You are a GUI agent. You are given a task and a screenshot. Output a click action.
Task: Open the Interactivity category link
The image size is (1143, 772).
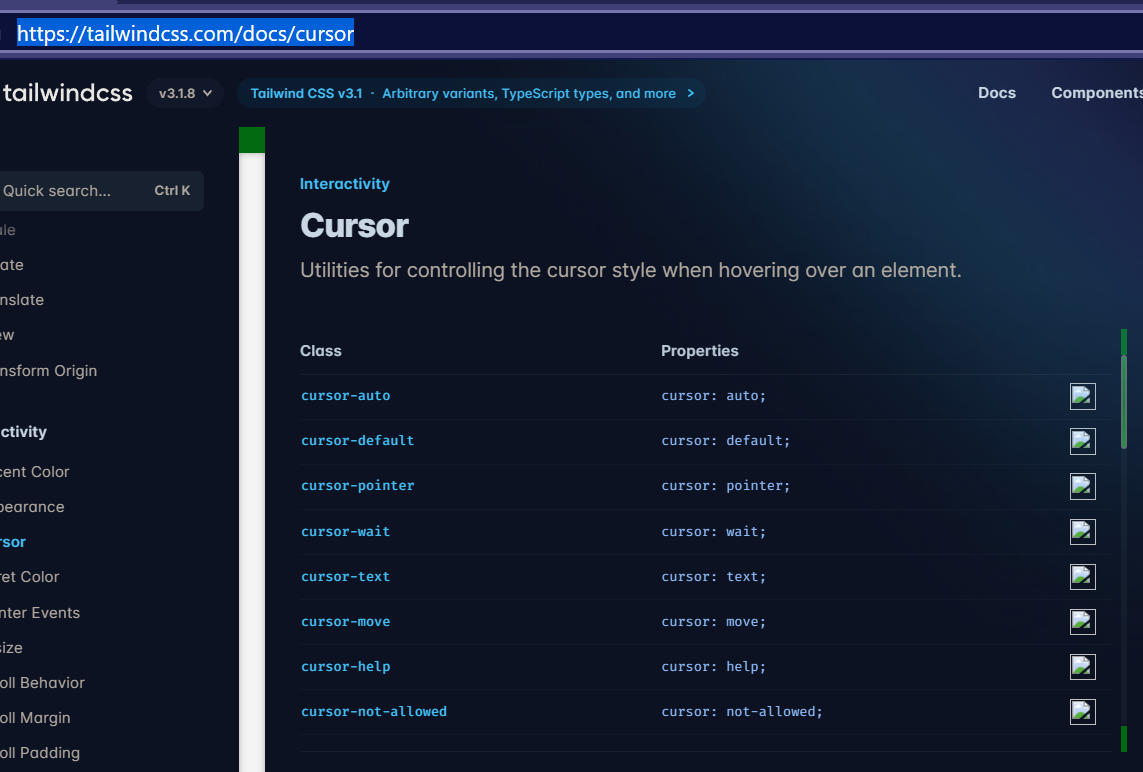tap(344, 183)
